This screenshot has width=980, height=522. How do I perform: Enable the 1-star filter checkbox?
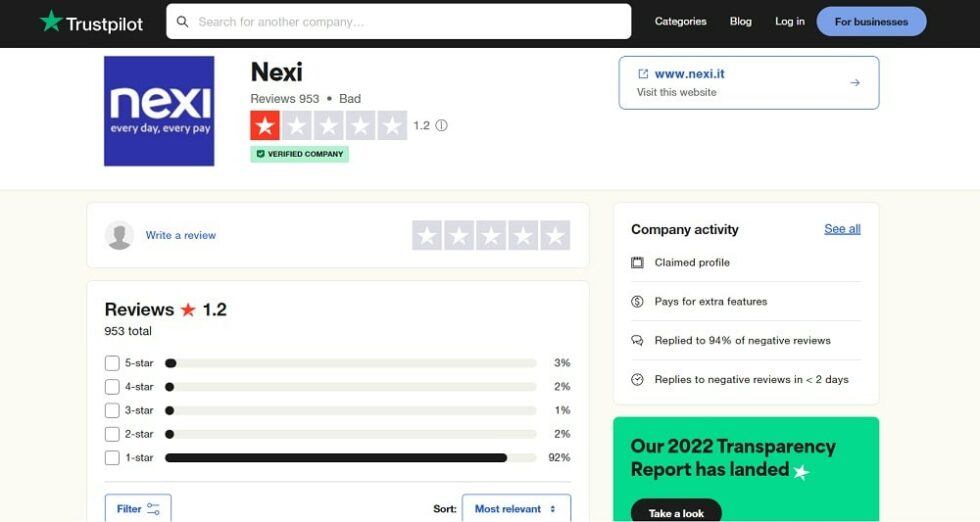click(x=112, y=458)
